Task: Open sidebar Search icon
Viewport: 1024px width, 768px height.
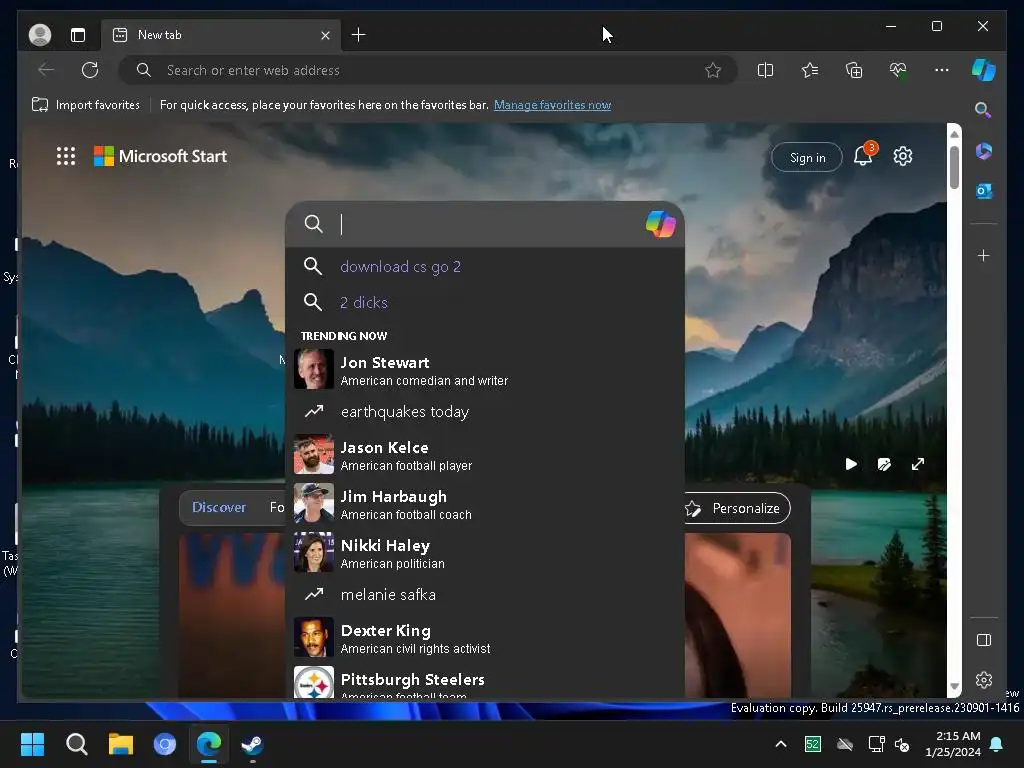Action: pos(984,110)
